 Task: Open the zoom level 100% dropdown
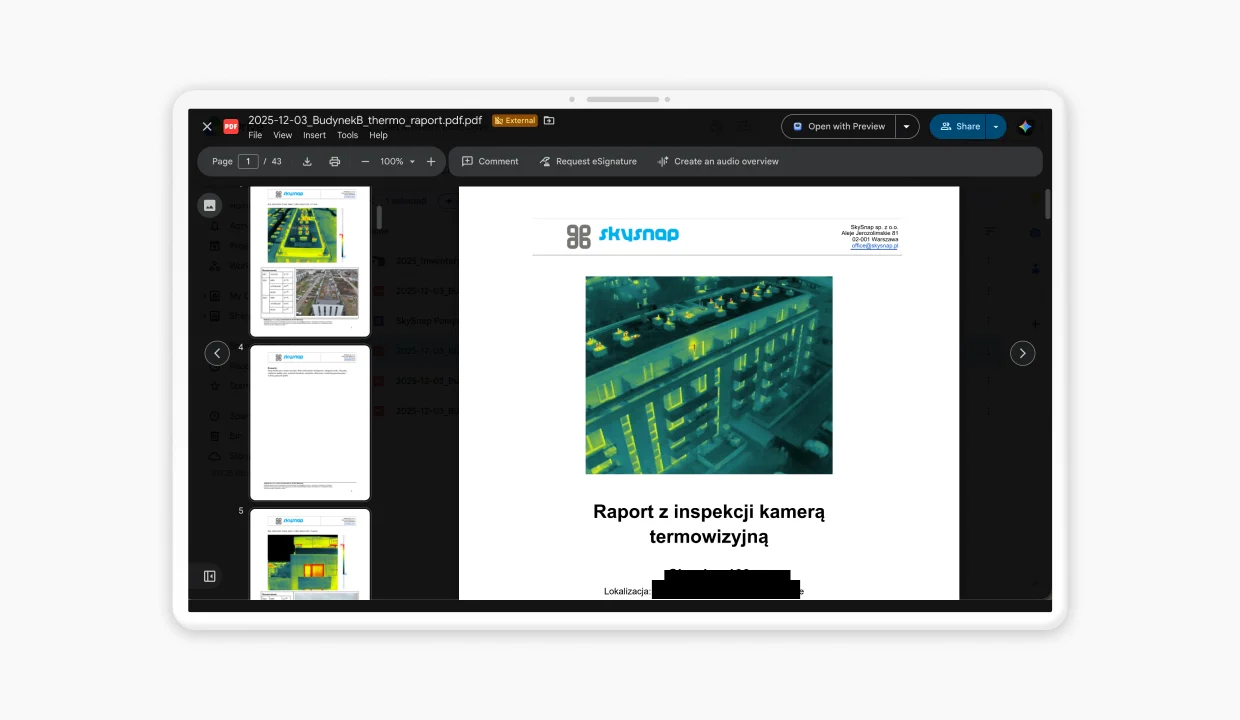tap(397, 161)
